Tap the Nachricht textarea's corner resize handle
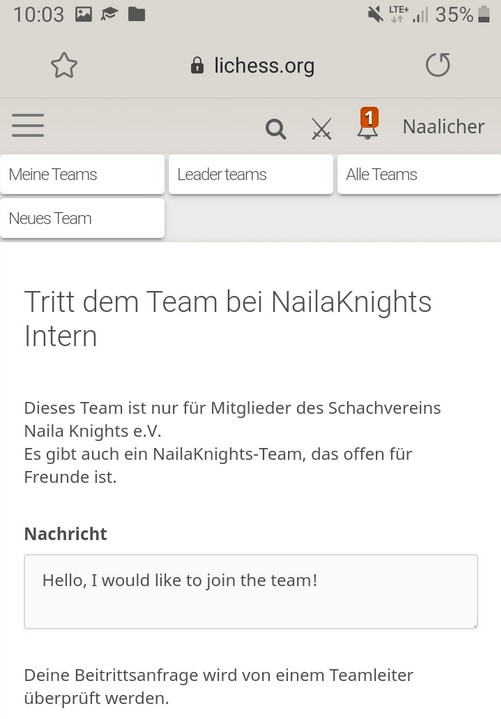The width and height of the screenshot is (501, 719). tap(474, 625)
